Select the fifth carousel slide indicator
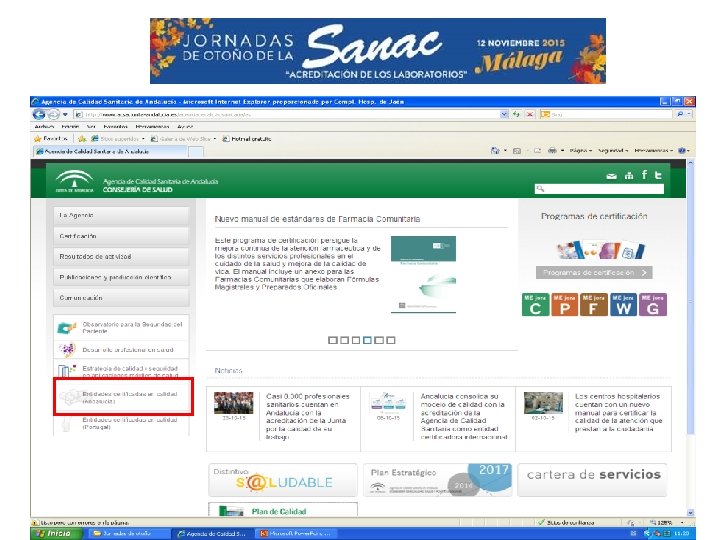Image resolution: width=720 pixels, height=540 pixels. 379,340
